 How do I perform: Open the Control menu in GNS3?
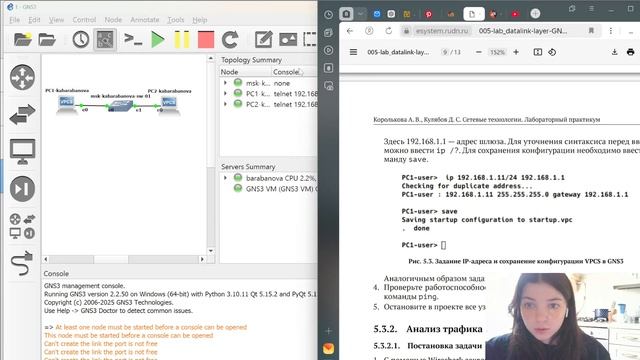[84, 20]
